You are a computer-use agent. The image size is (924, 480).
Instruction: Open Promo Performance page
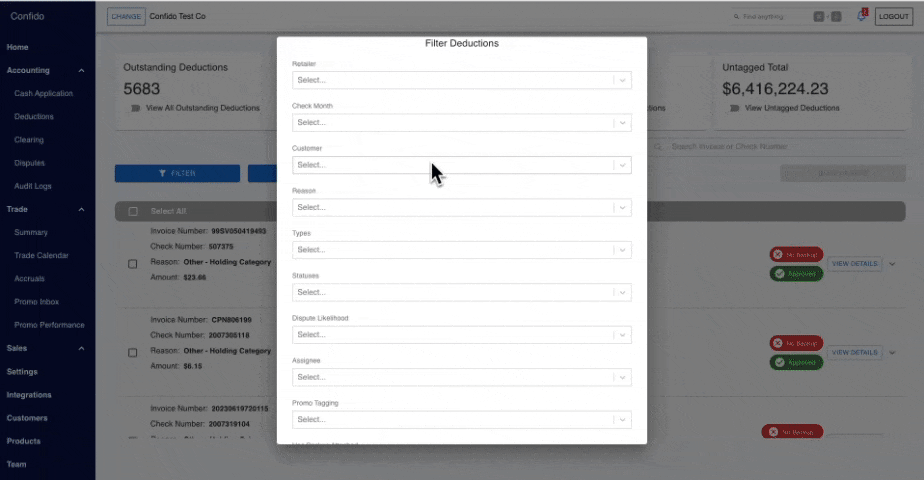coord(50,325)
